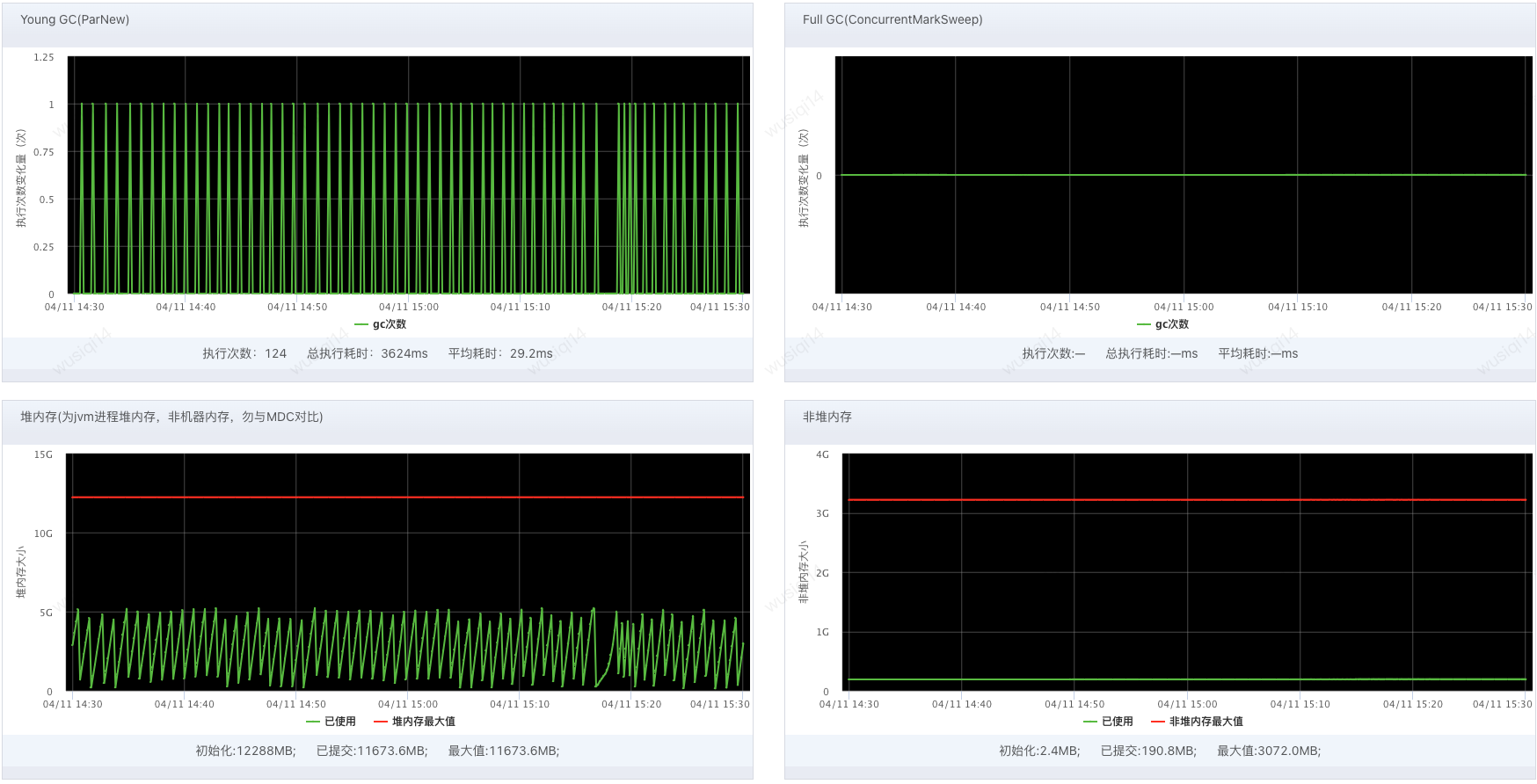Hide 堆内存最大值 series via its legend

point(414,722)
